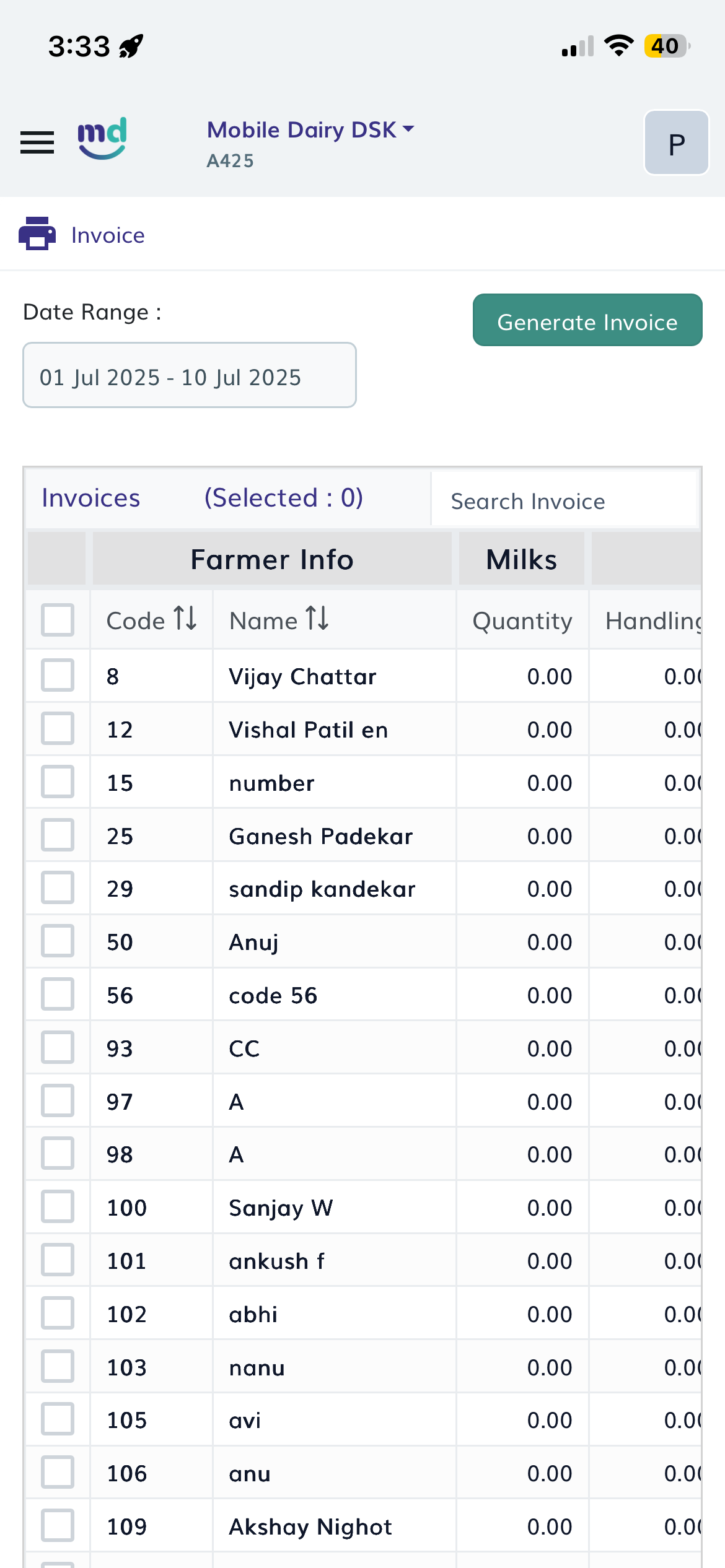Screen dimensions: 725x1568
Task: Tick the ankush f checkbox
Action: [x=58, y=1260]
